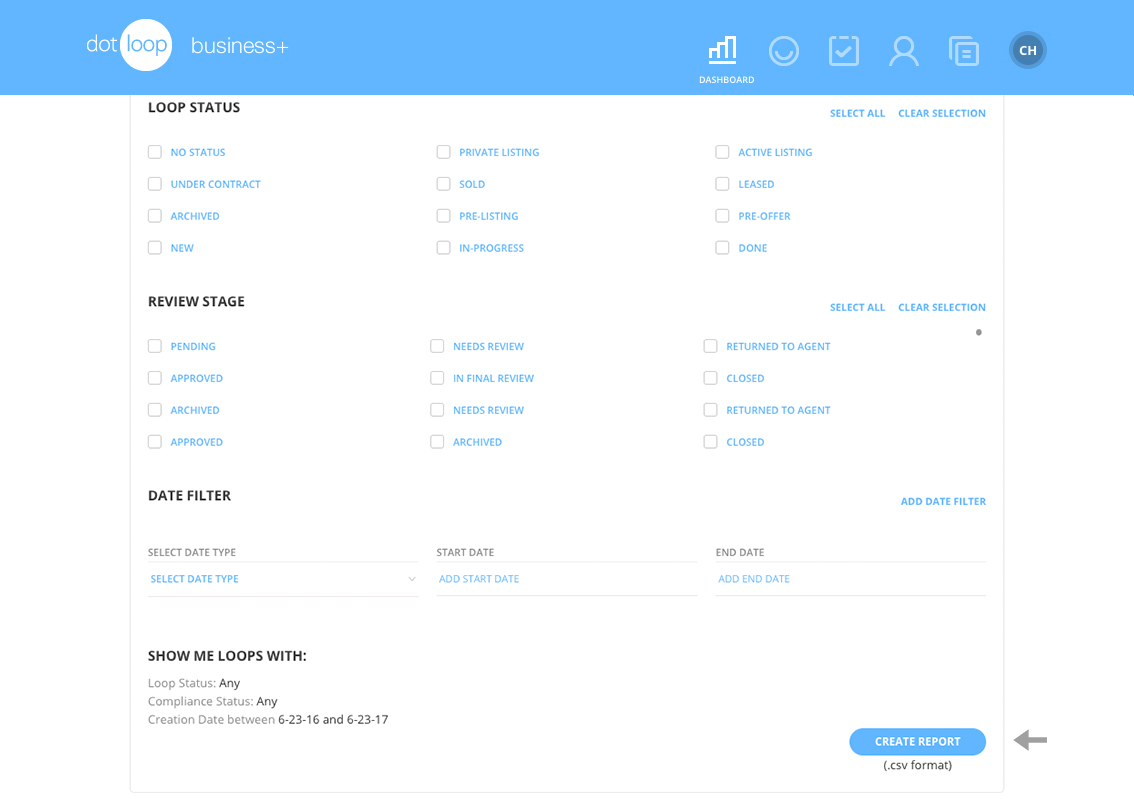Enable the SOLD status filter
Viewport: 1134px width, 799px height.
(444, 184)
